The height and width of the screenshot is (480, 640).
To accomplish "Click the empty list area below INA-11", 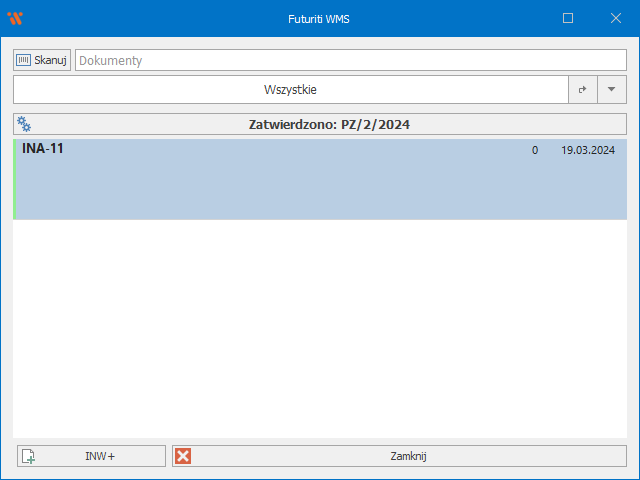I will click(320, 330).
